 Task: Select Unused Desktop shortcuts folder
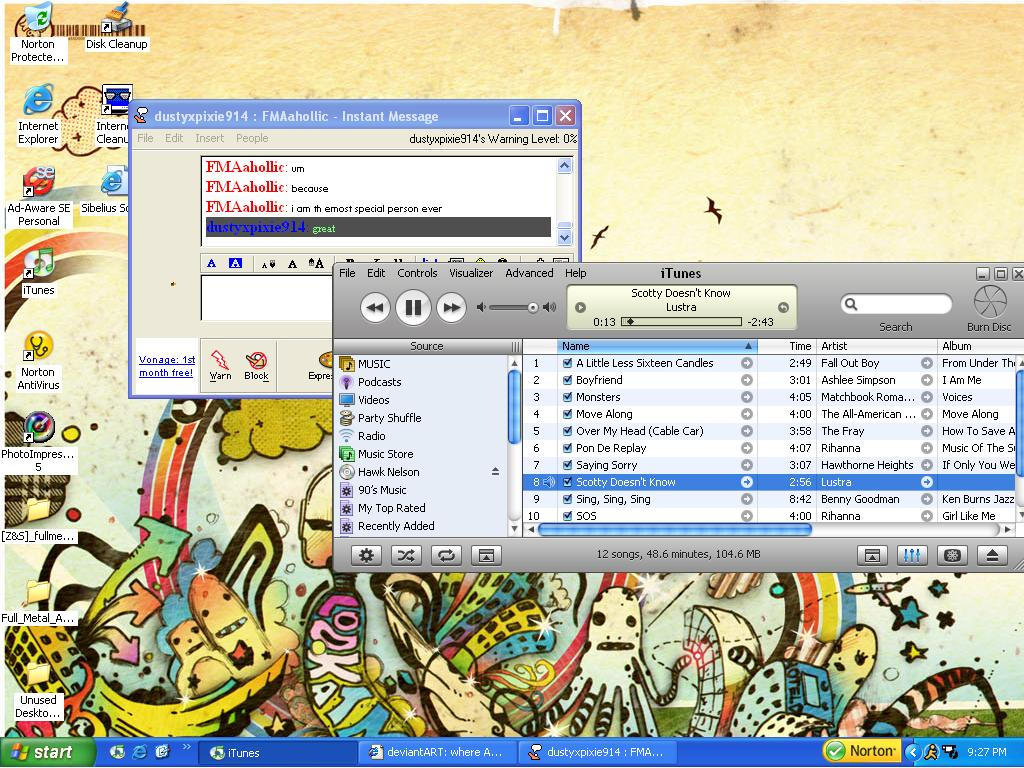[x=38, y=691]
